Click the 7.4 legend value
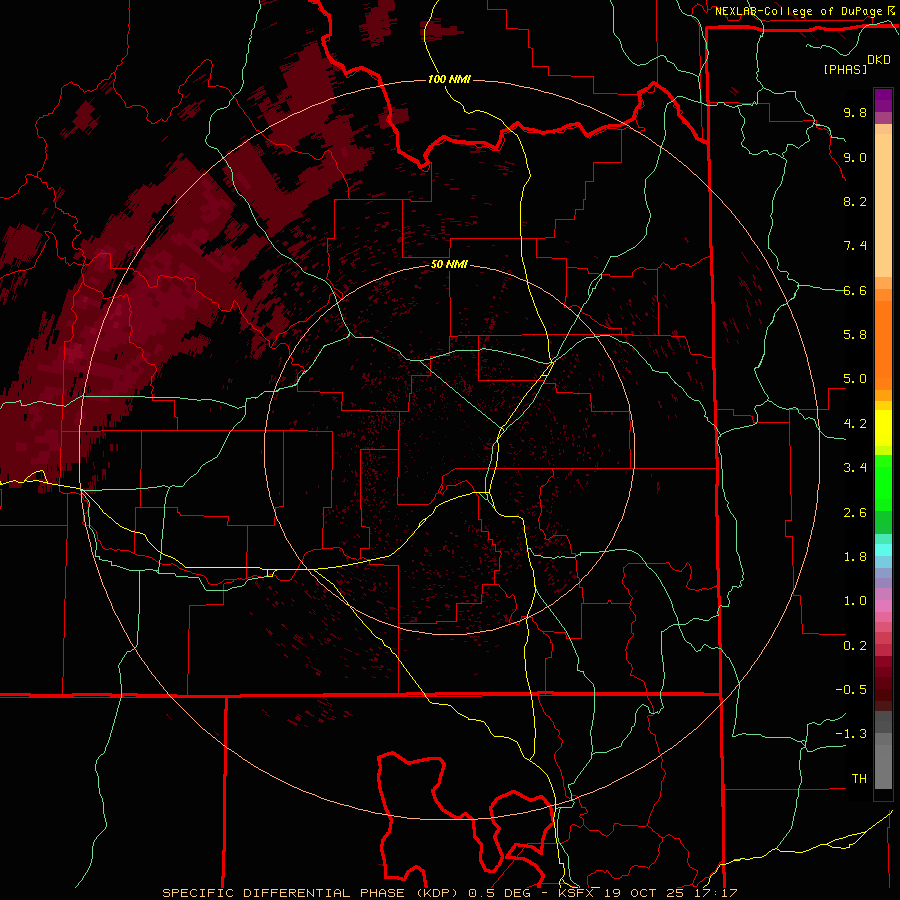Screen dimensions: 900x900 (855, 246)
